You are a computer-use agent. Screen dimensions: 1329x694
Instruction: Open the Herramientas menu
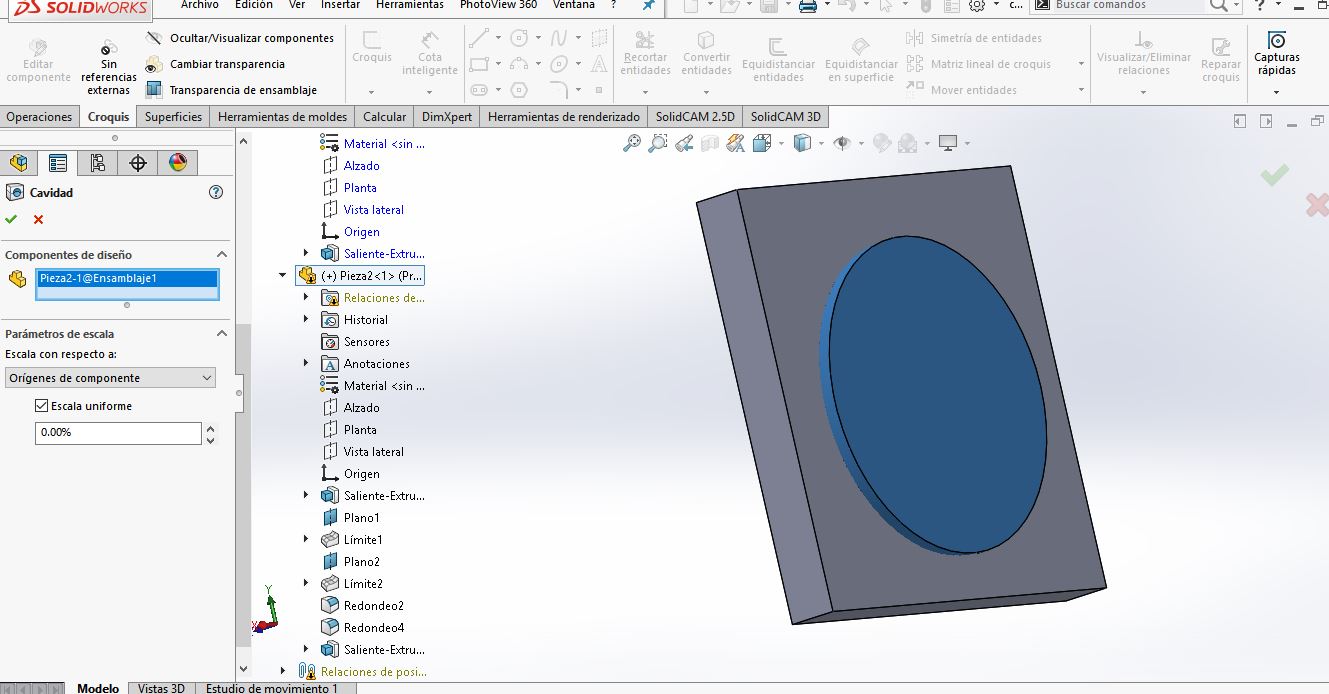[409, 5]
